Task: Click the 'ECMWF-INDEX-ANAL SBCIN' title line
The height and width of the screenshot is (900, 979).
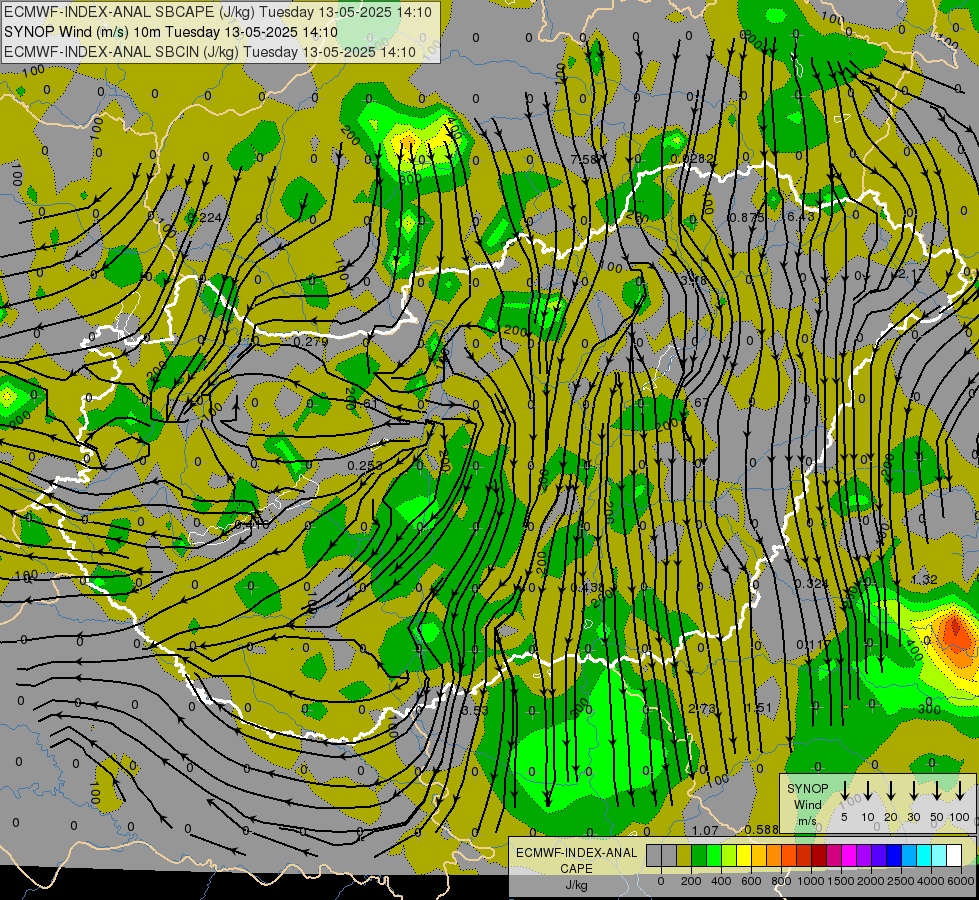Action: tap(210, 52)
